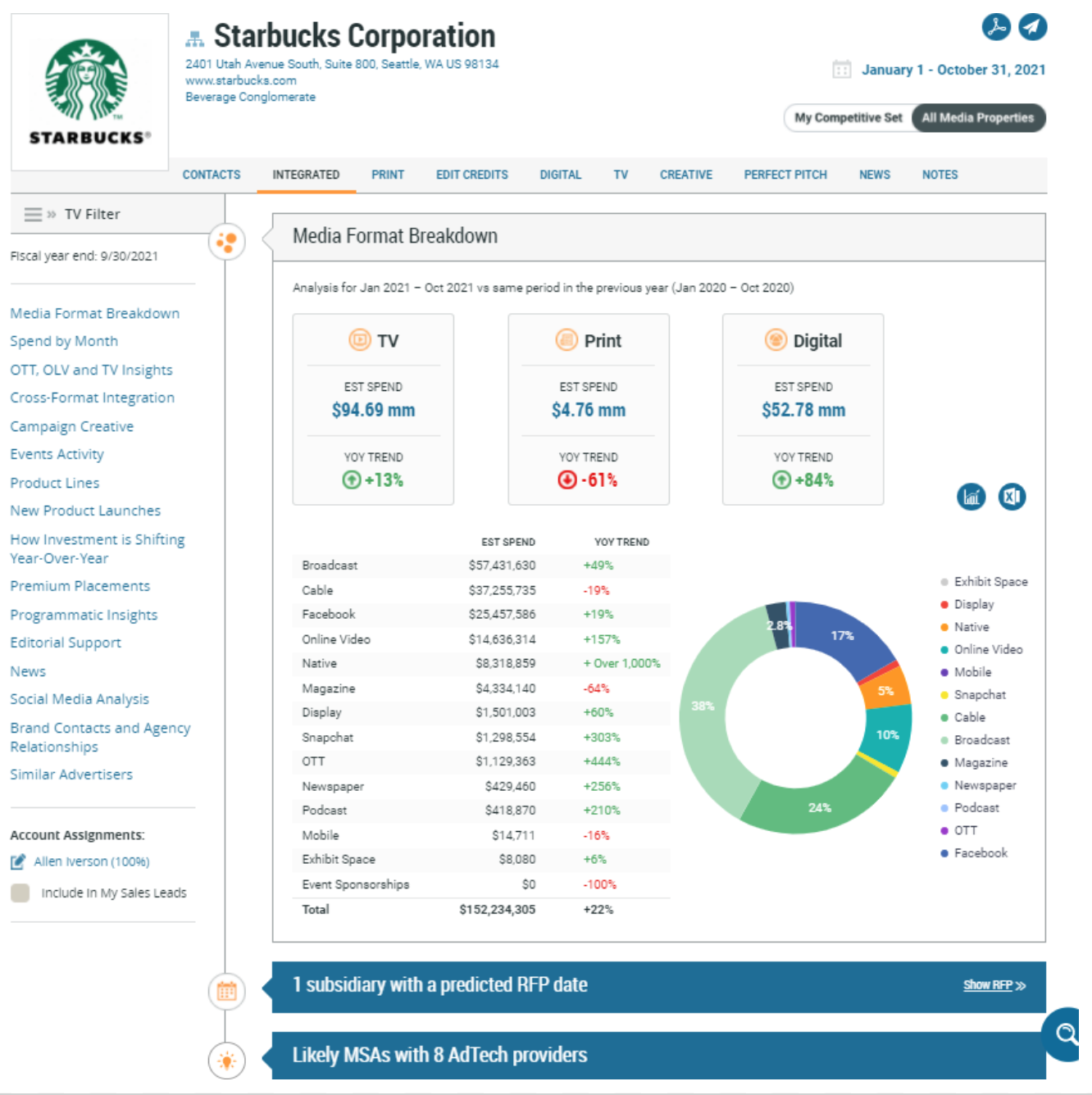Screen dimensions: 1092x1095
Task: Click the 17% Facebook pie slice
Action: coord(843,636)
